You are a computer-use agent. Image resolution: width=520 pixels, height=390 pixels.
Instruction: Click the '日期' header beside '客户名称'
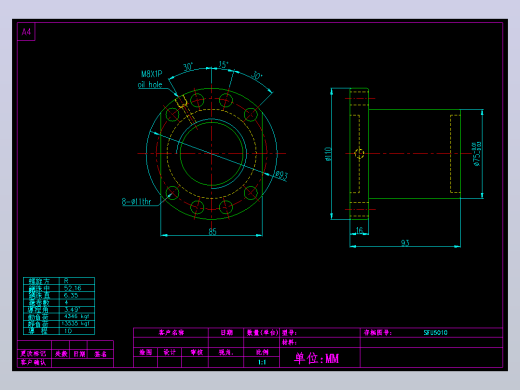(226, 332)
